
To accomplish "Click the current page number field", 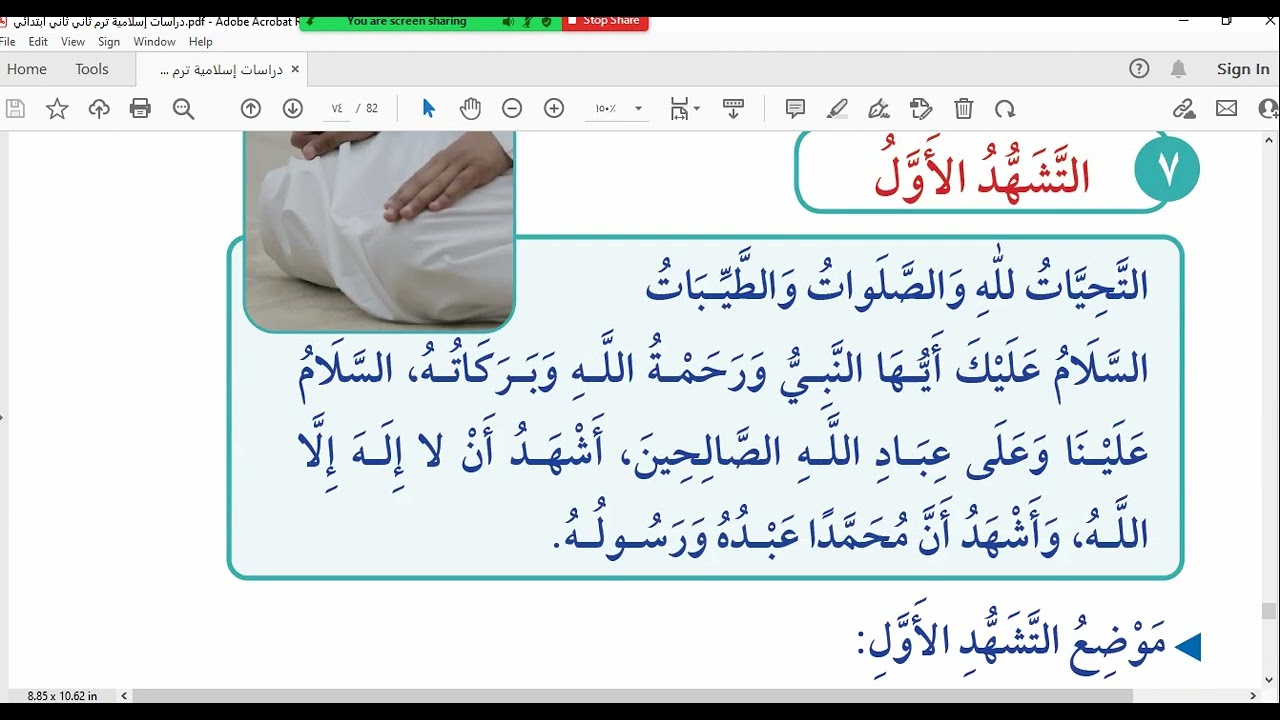I will pyautogui.click(x=337, y=109).
